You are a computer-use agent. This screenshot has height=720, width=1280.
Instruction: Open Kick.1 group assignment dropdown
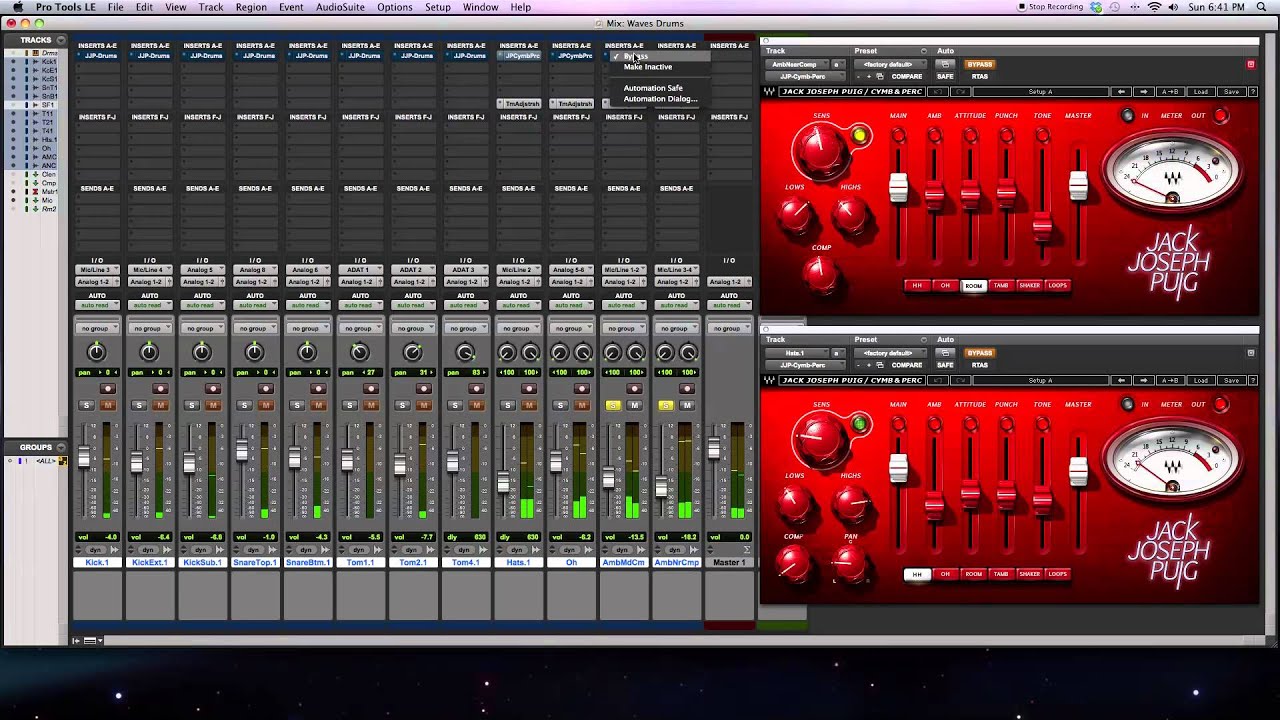click(x=97, y=328)
